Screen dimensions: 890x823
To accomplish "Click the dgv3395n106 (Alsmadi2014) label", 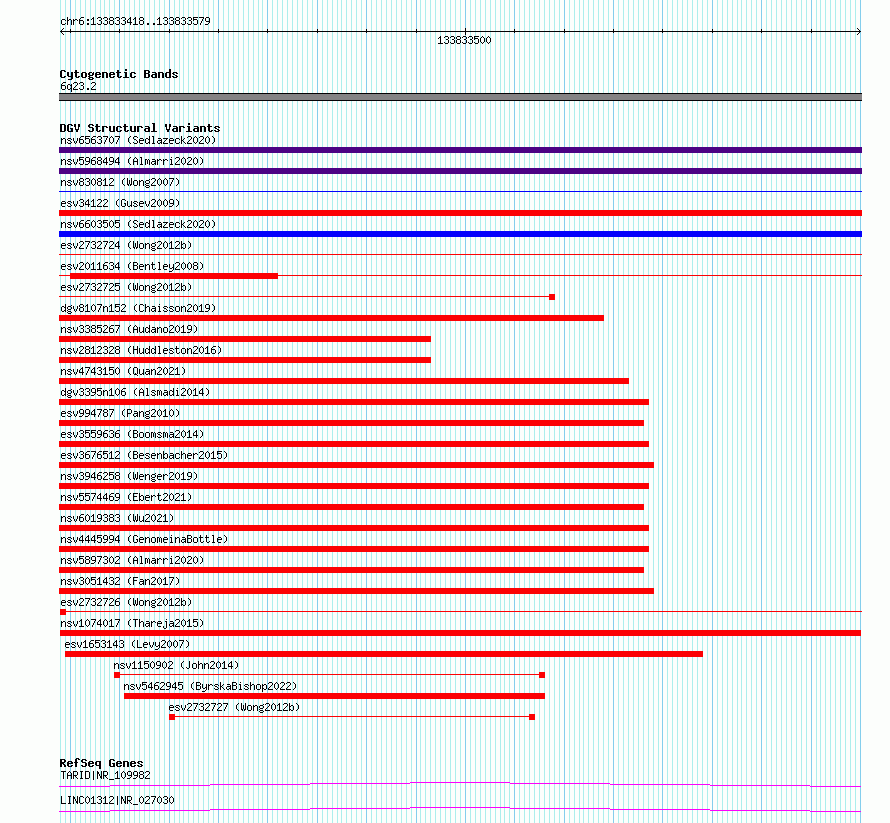I will (x=135, y=392).
